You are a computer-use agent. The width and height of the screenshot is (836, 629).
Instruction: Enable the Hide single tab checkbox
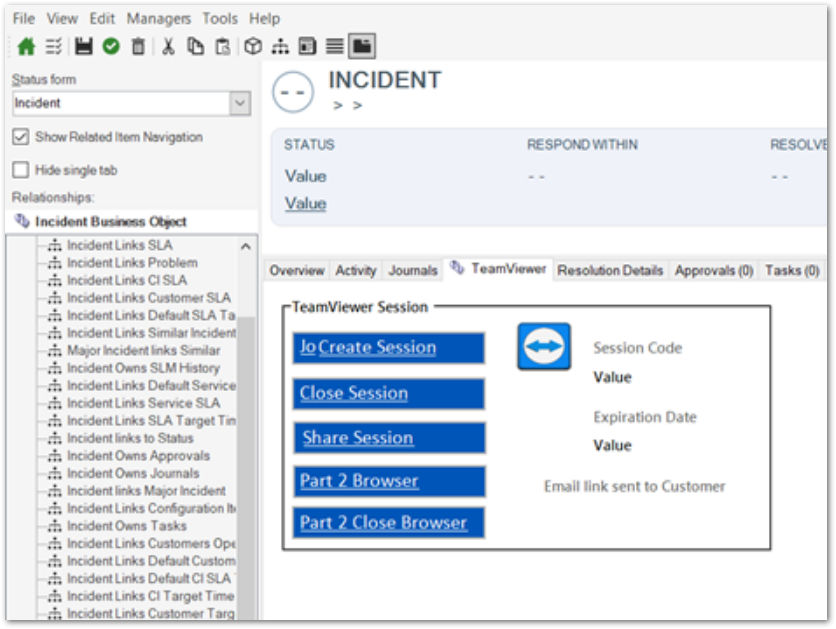click(x=21, y=170)
